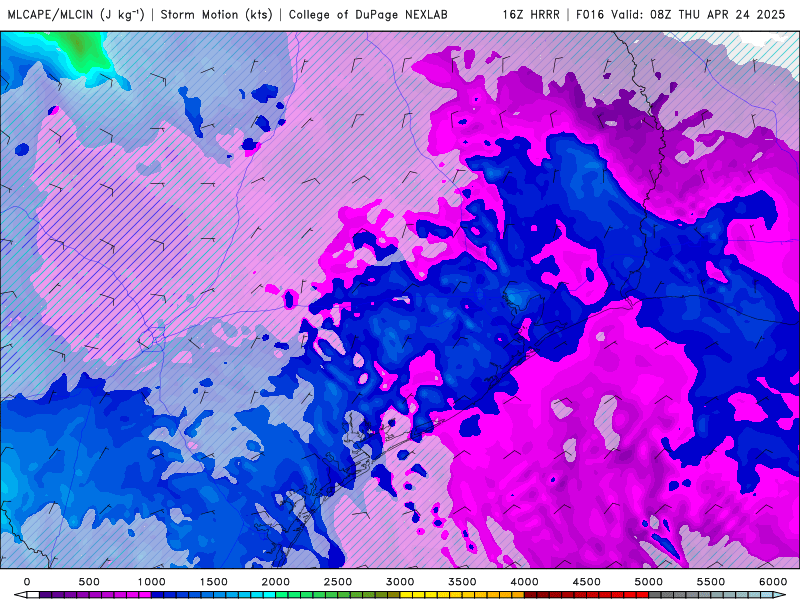Click the 5000 label on the color scale
The image size is (800, 600).
click(648, 582)
